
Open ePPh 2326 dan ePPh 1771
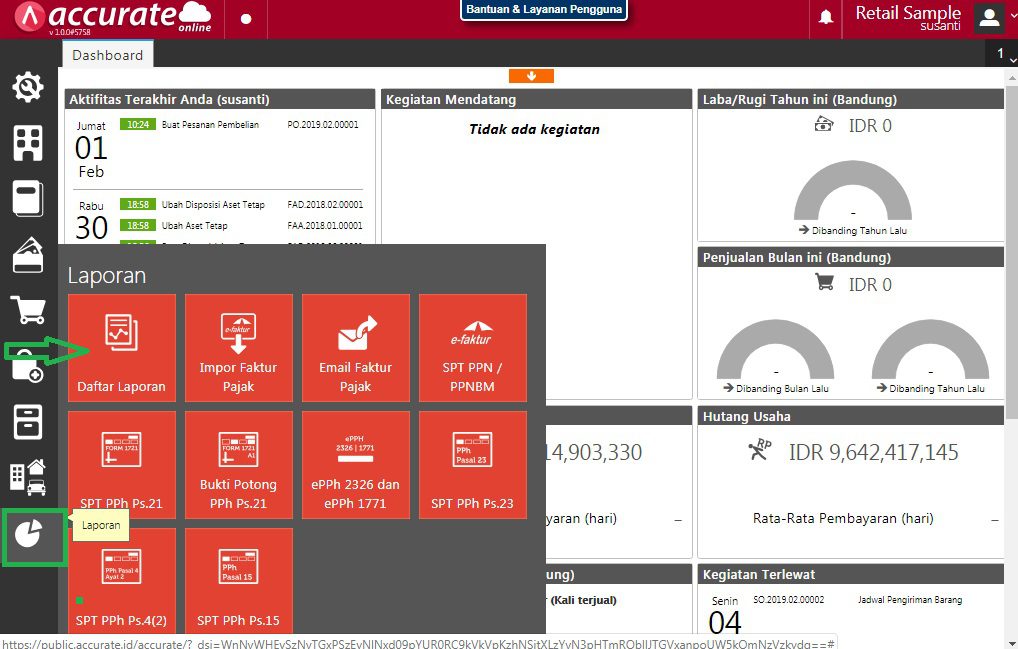[355, 464]
